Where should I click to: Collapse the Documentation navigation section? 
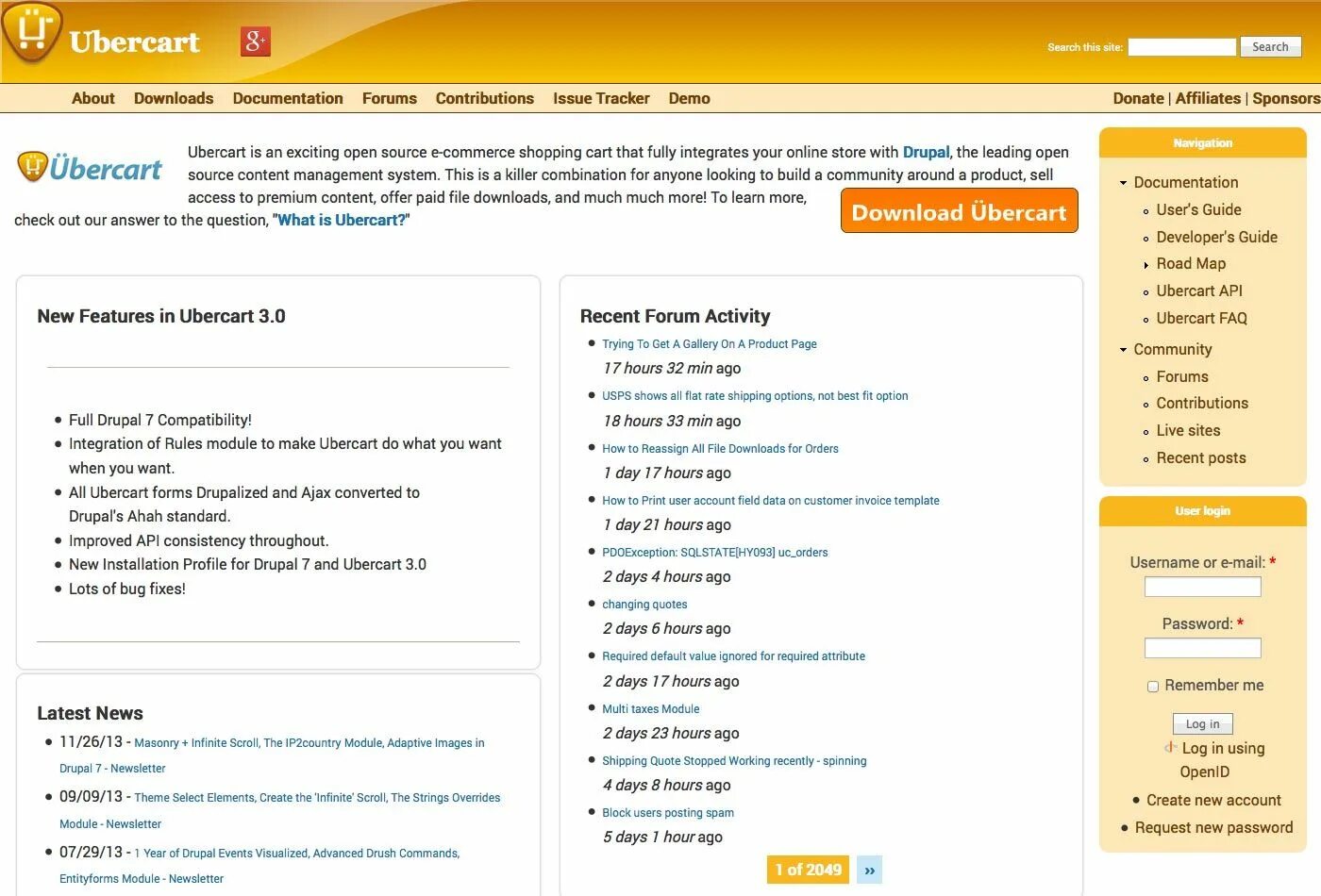pos(1123,183)
